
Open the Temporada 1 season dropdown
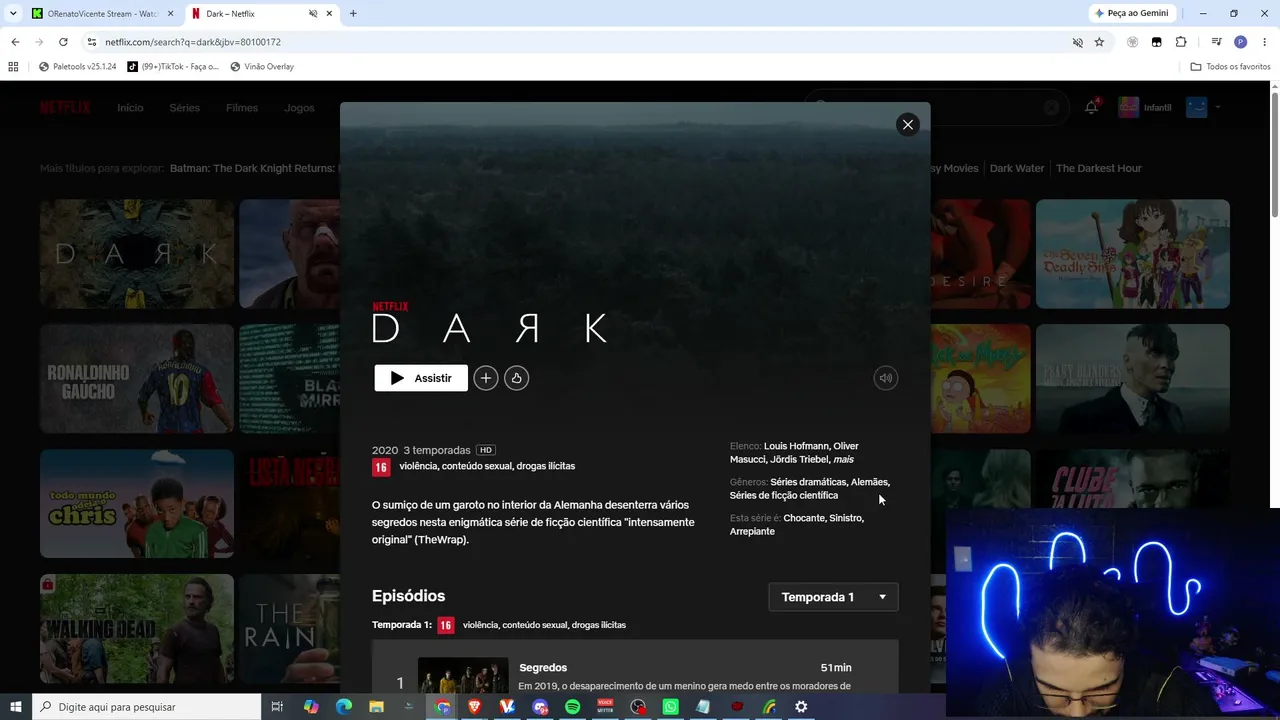833,597
